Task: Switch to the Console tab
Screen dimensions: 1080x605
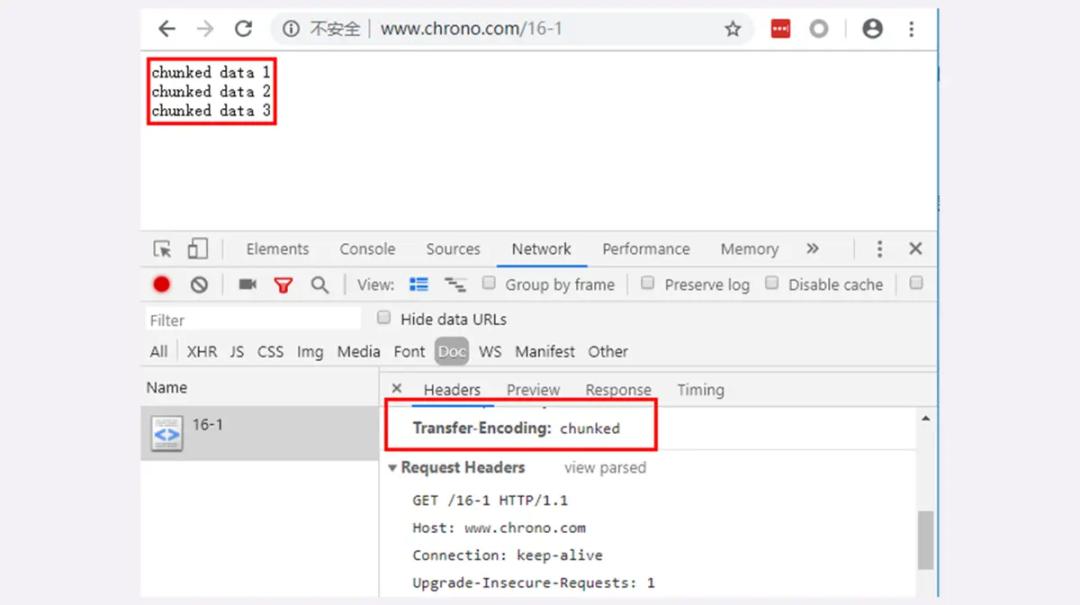Action: pos(367,249)
